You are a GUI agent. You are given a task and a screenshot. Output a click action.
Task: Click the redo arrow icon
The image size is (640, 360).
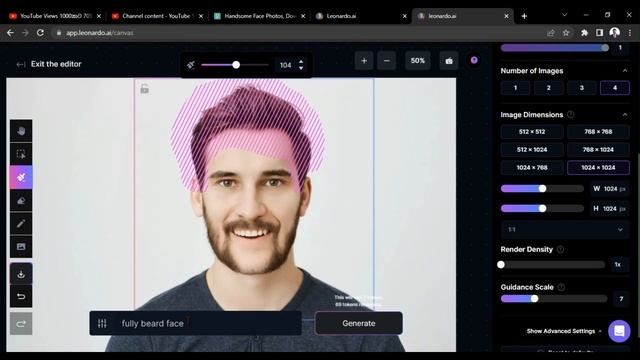[x=21, y=324]
